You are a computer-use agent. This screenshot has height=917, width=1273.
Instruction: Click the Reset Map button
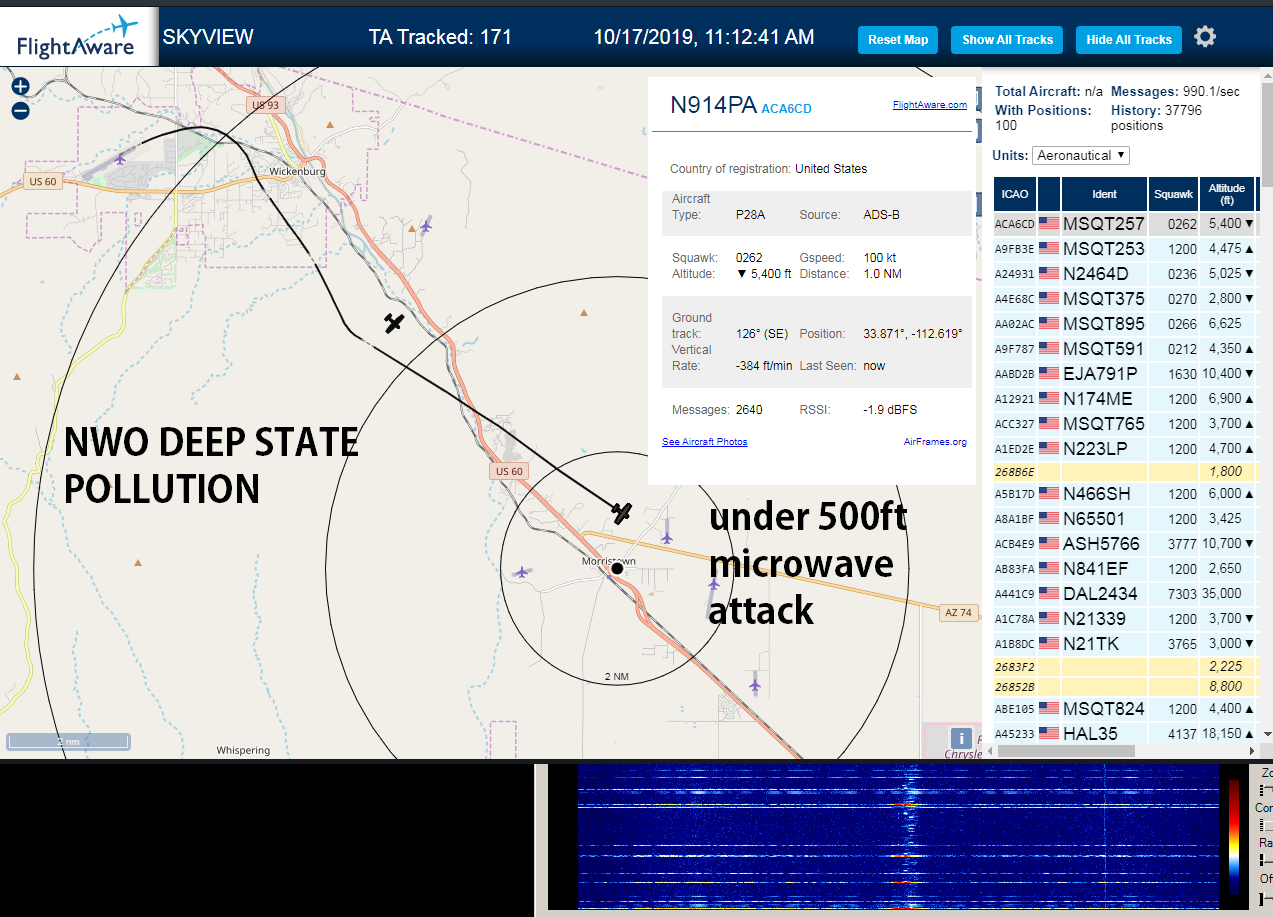(x=898, y=40)
